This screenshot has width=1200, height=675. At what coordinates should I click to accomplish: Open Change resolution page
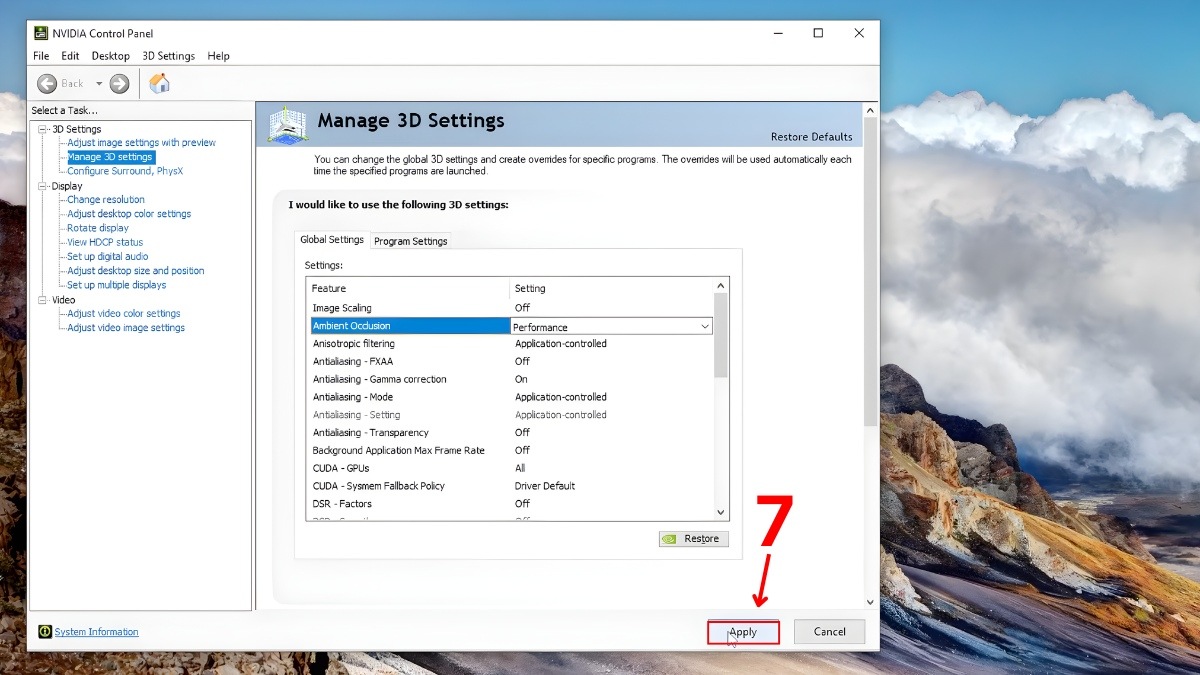pyautogui.click(x=106, y=200)
